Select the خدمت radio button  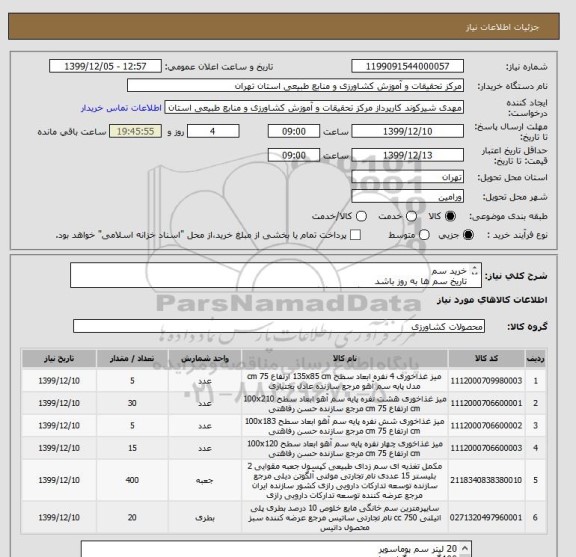point(411,216)
